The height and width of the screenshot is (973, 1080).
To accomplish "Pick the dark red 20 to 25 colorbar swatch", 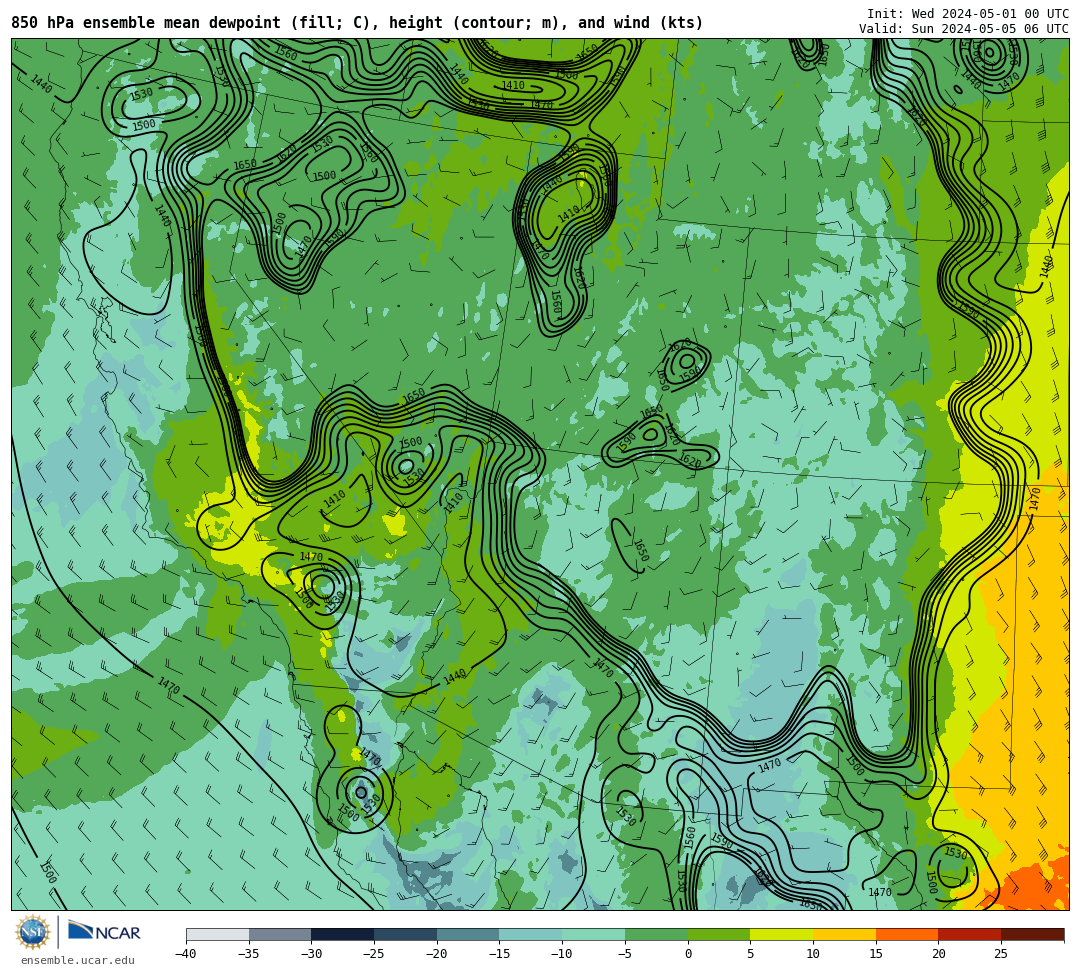I will click(970, 934).
